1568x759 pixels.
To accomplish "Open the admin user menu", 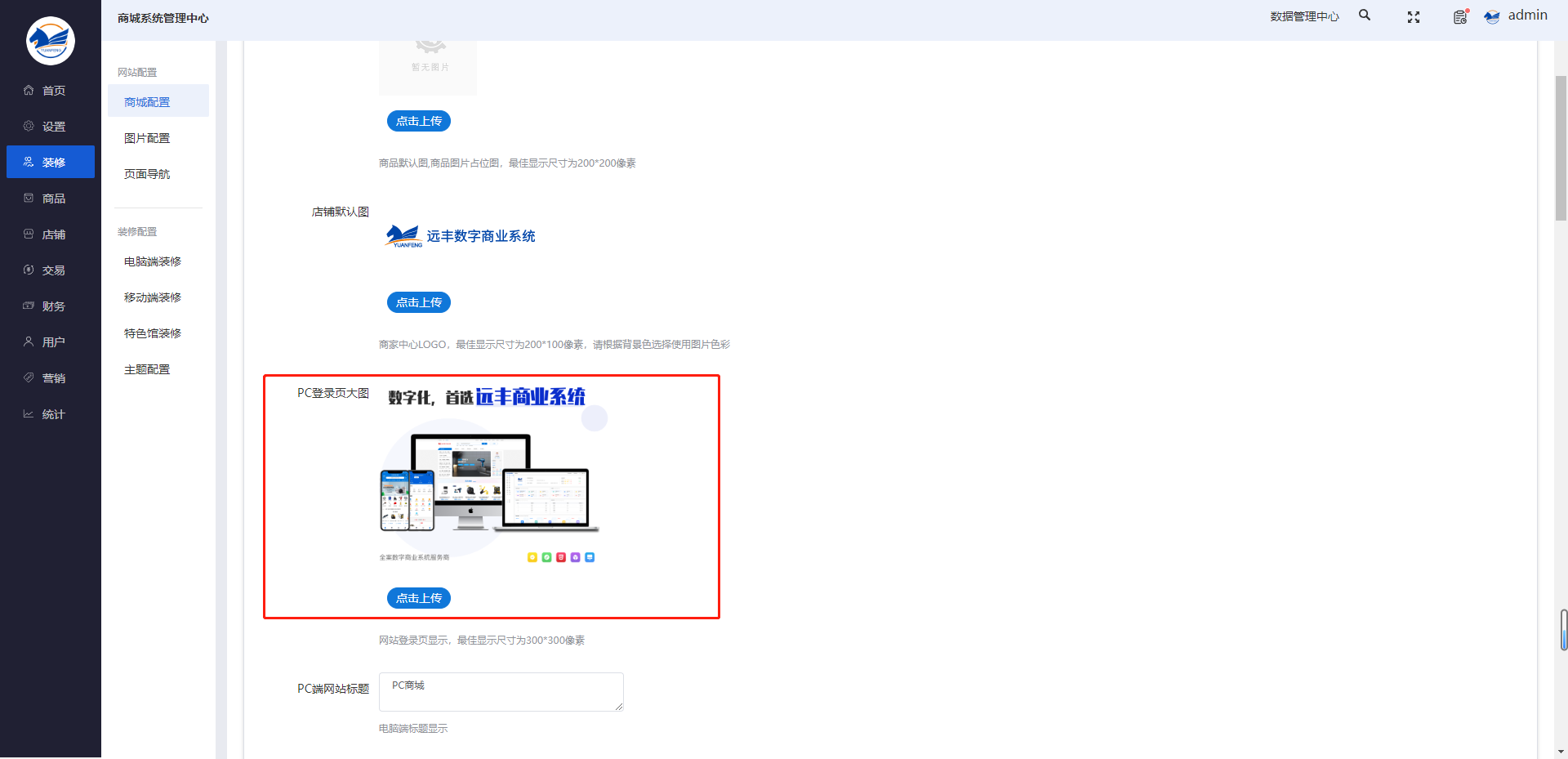I will 1527,16.
